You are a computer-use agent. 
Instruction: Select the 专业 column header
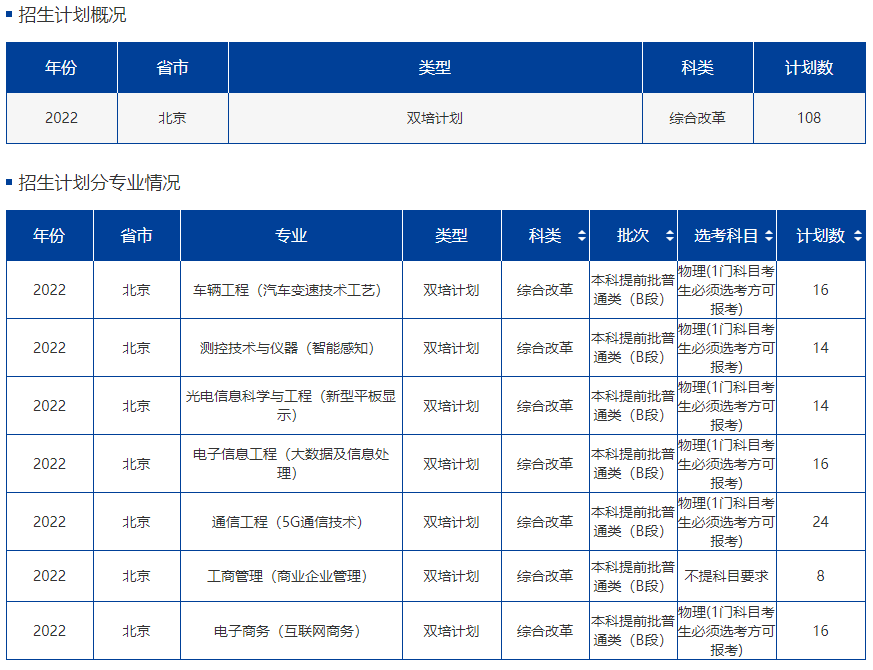pos(291,236)
